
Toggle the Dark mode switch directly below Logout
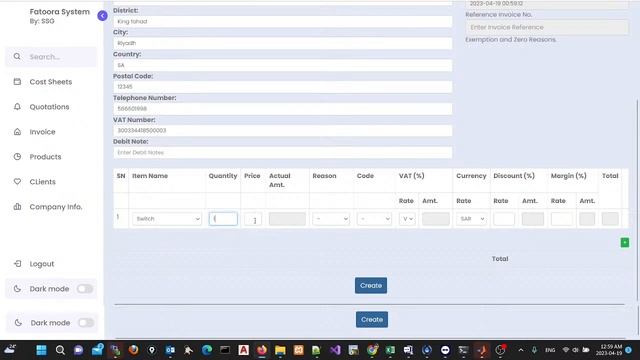pyautogui.click(x=85, y=289)
